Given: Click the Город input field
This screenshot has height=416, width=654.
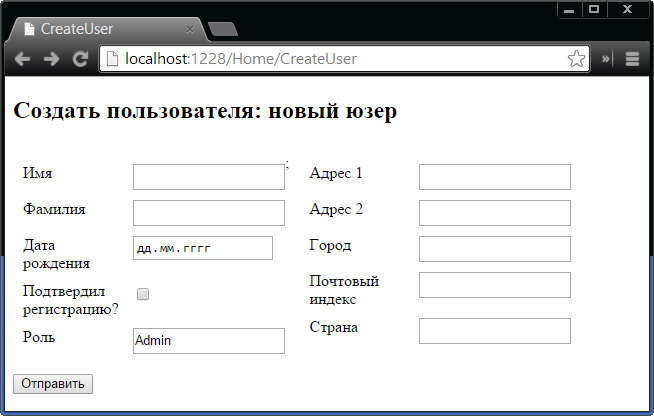Looking at the screenshot, I should click(x=495, y=249).
